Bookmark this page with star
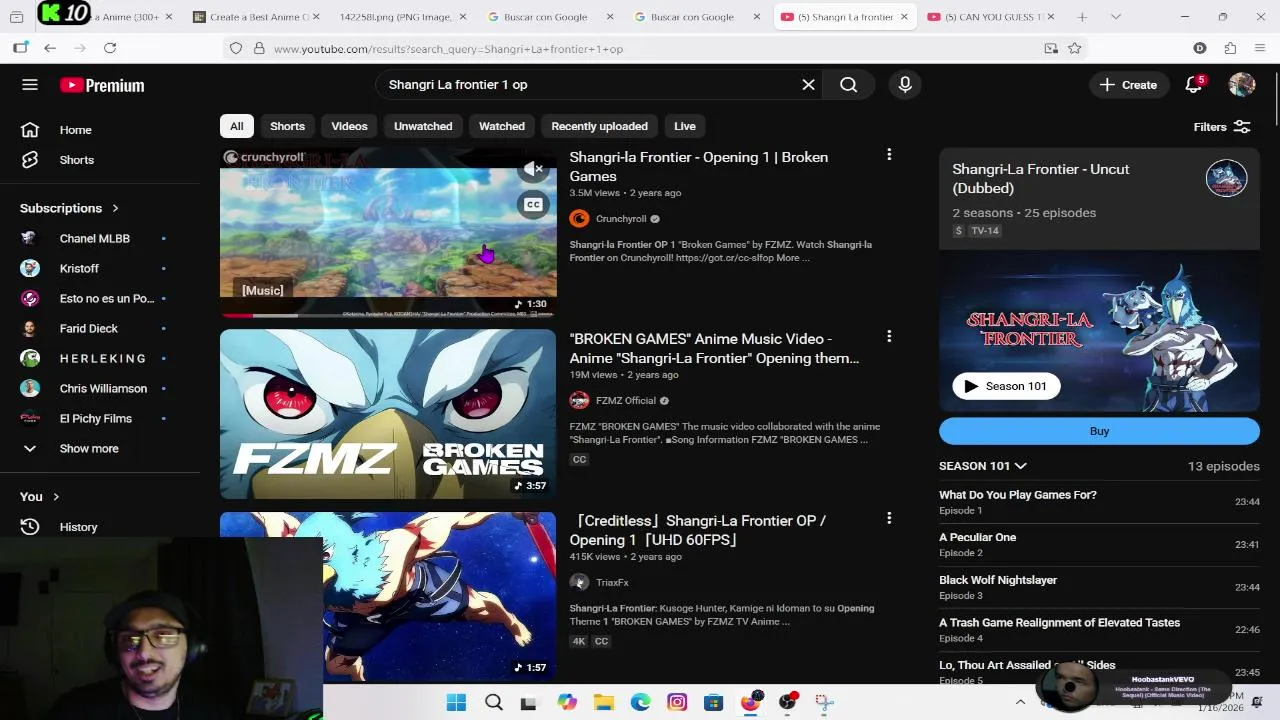Screen dimensions: 1280x720 point(1074,48)
